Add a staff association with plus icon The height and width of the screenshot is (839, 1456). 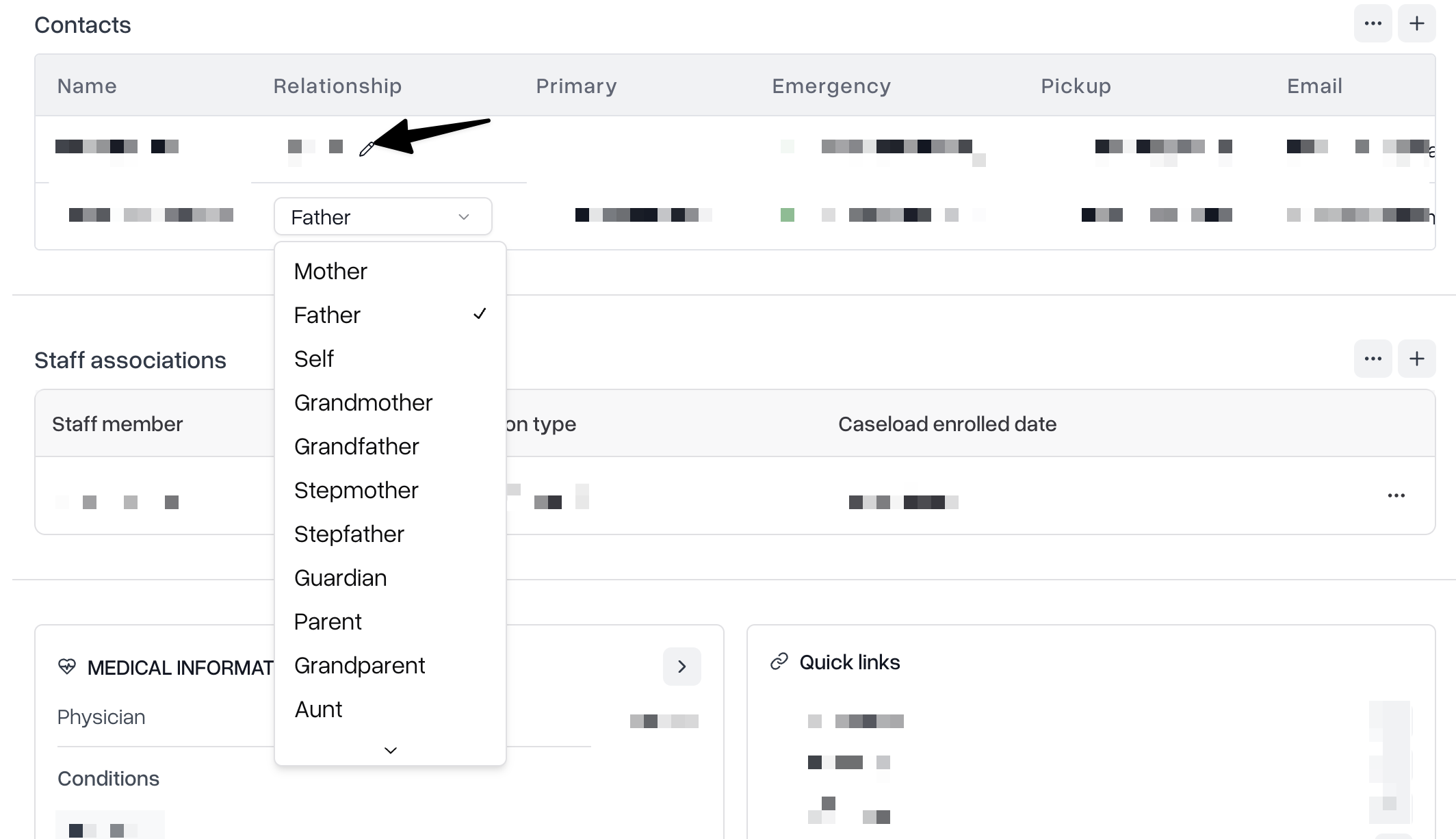coord(1416,359)
